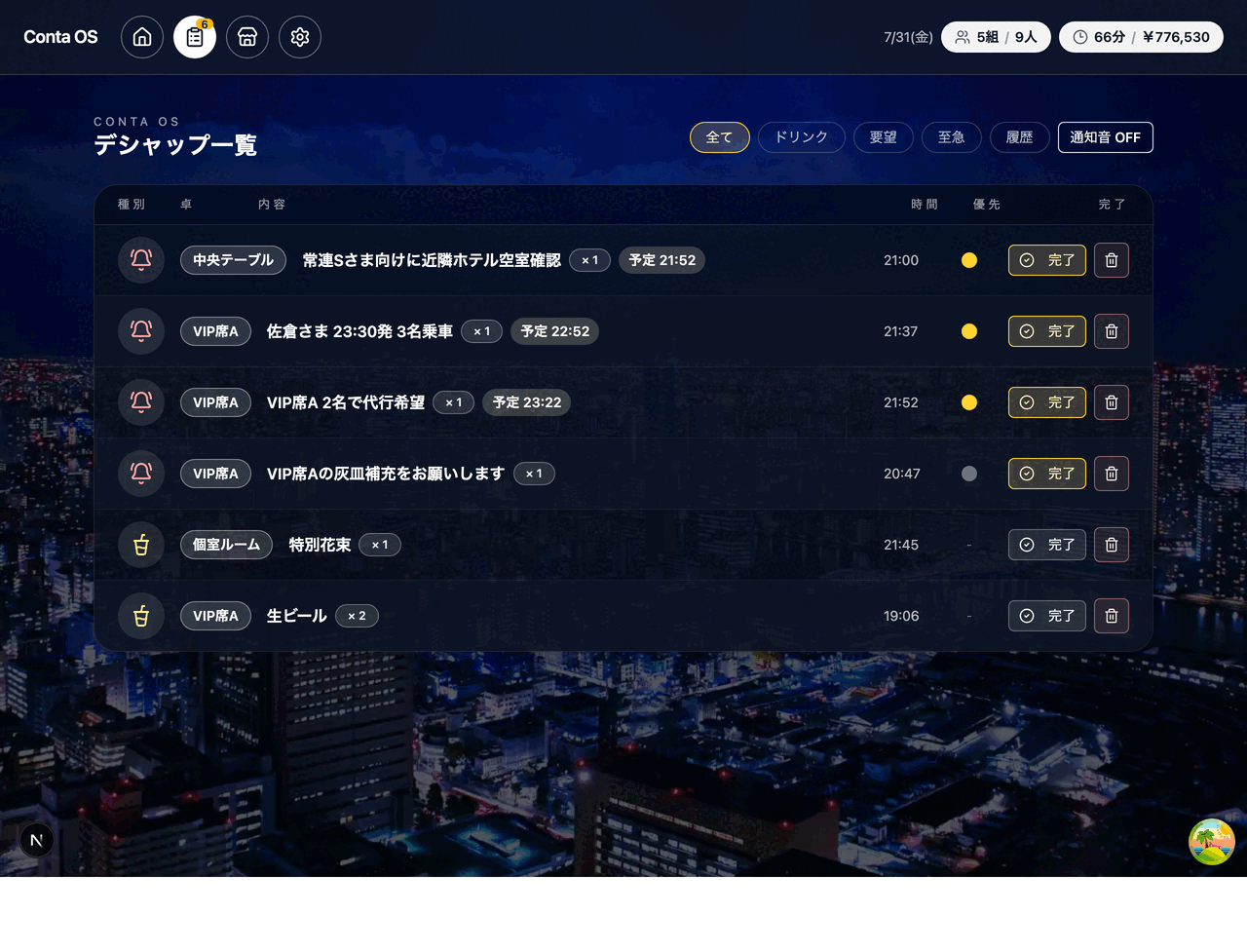Open the 5組 / 9人 guest count pill
Viewport: 1247px width, 952px height.
pos(996,37)
